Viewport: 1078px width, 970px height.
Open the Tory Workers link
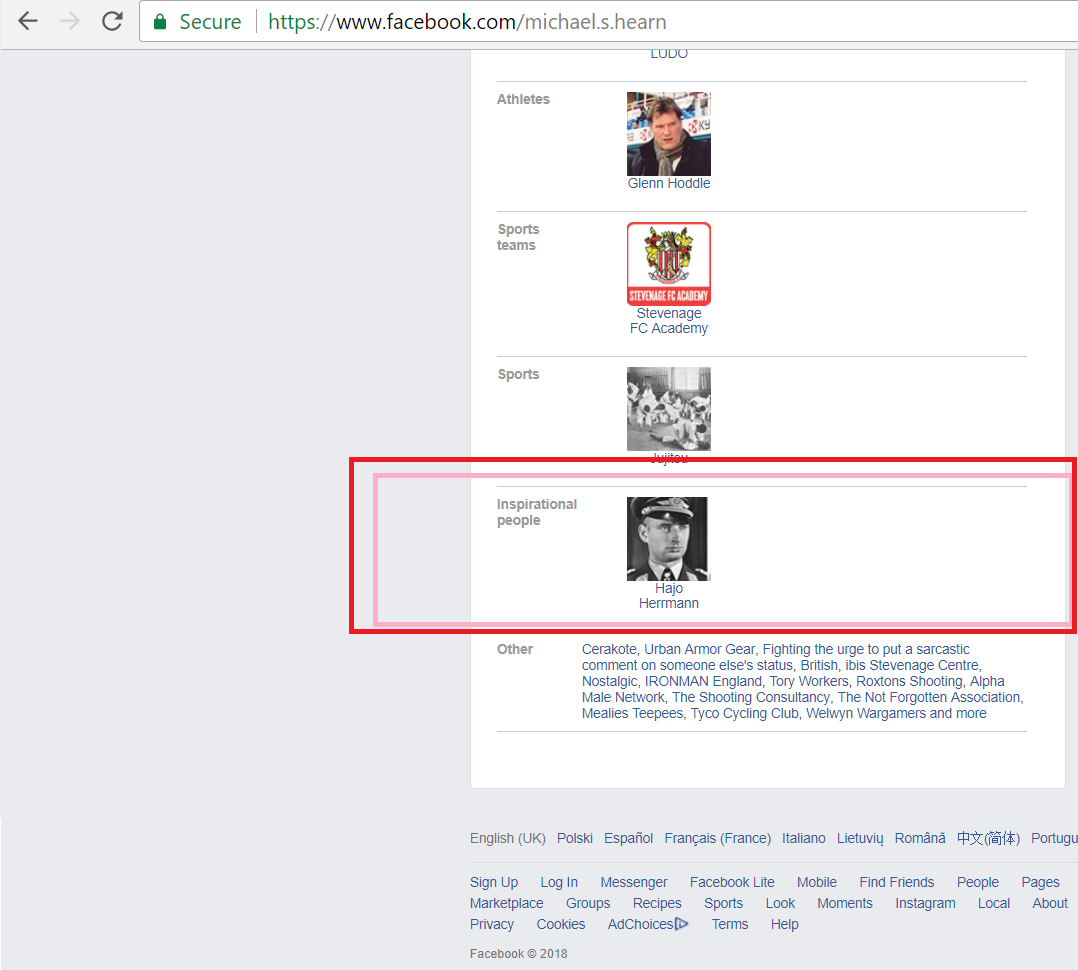coord(809,681)
